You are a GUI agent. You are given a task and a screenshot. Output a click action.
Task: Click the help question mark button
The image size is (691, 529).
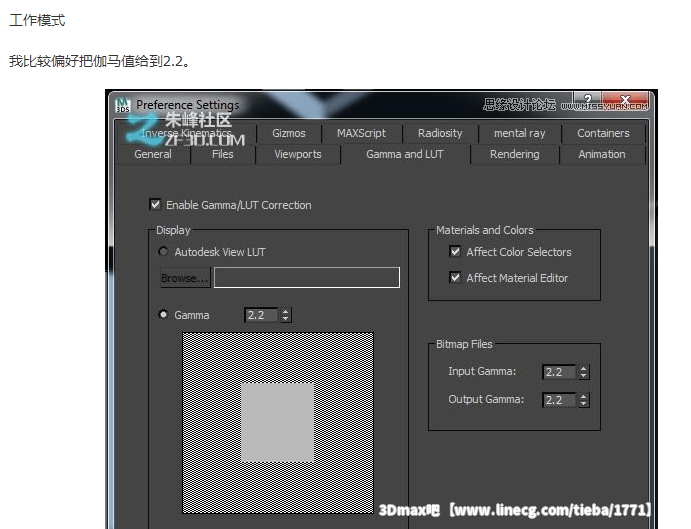coord(587,101)
